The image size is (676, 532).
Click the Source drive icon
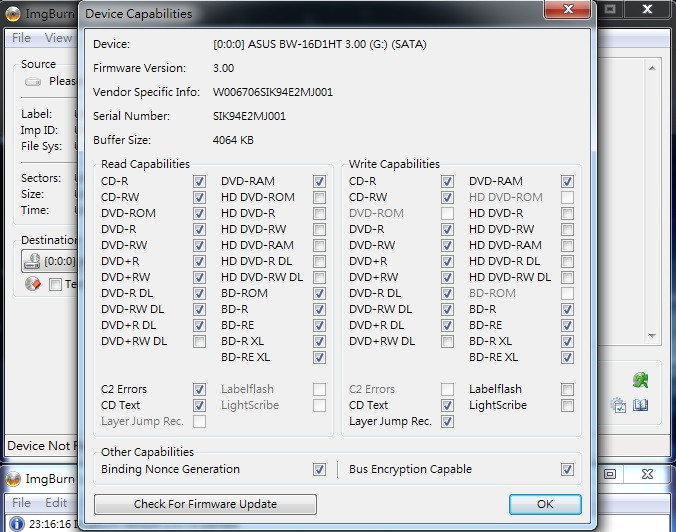pos(34,81)
